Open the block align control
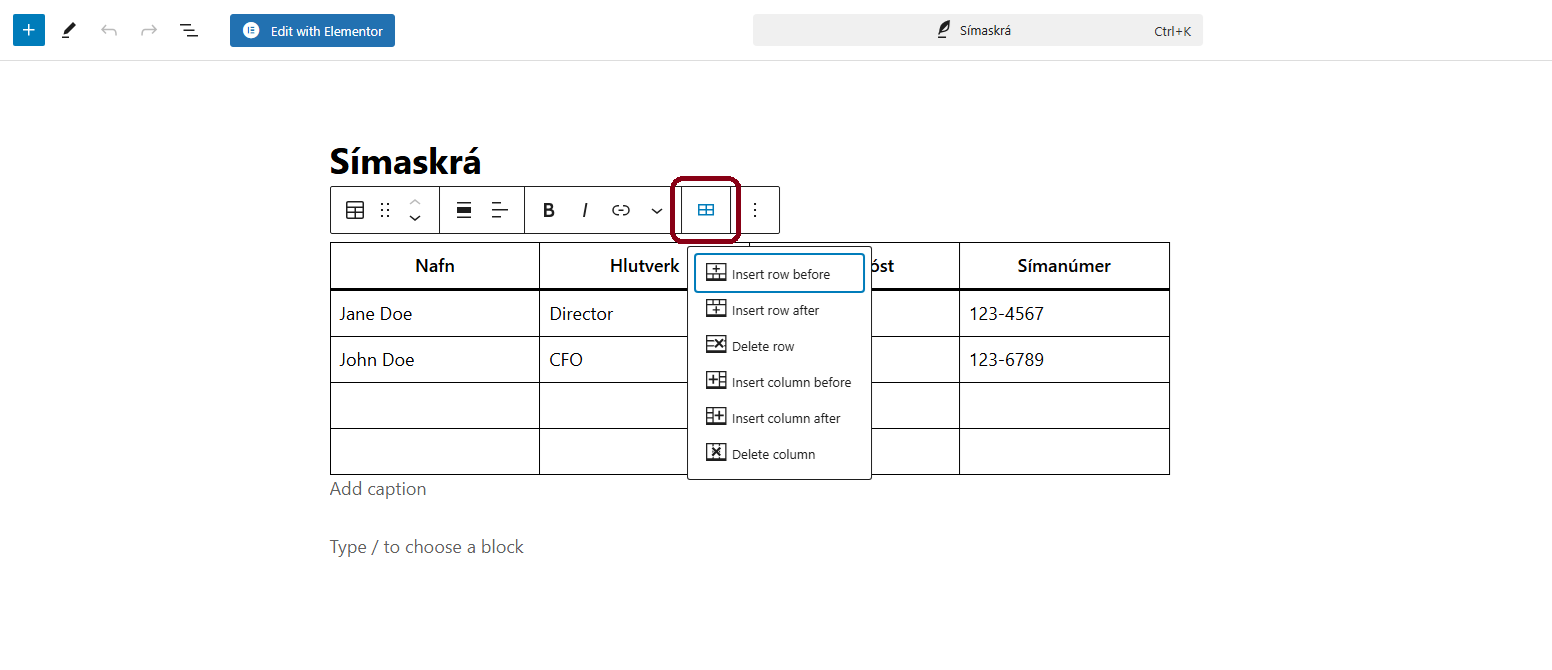The image size is (1552, 670). [464, 210]
